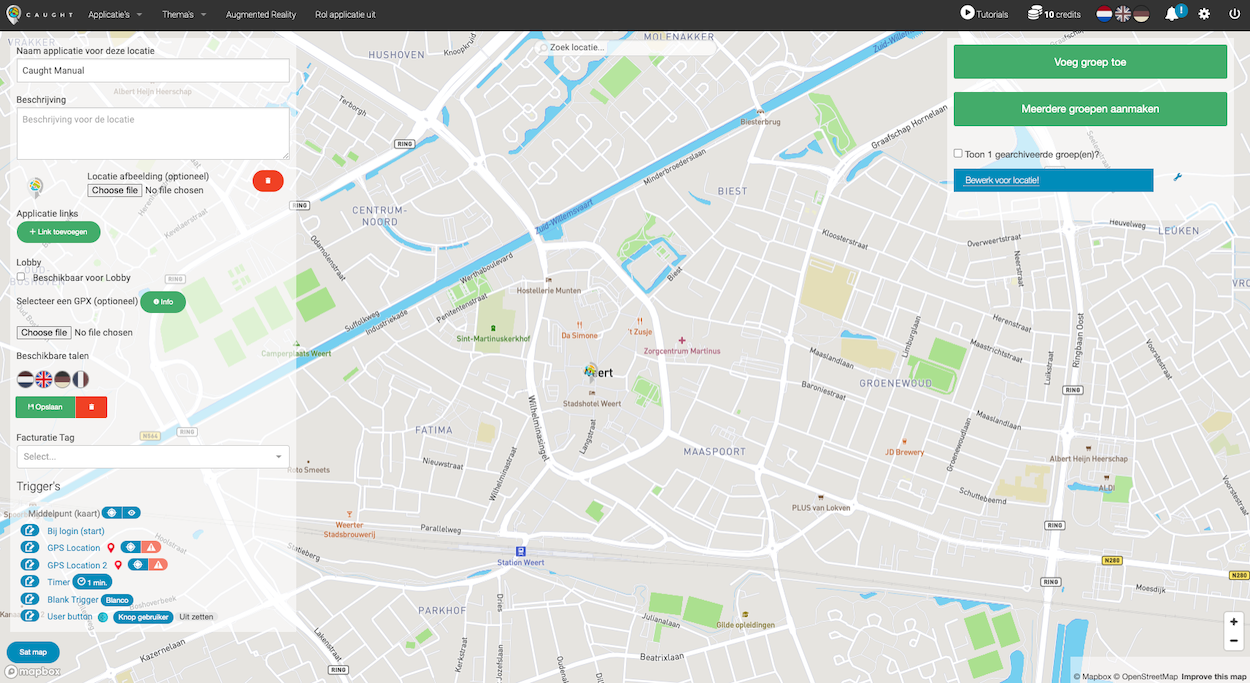This screenshot has width=1250, height=683.
Task: Select Rol applicatie uit menu item
Action: click(345, 15)
